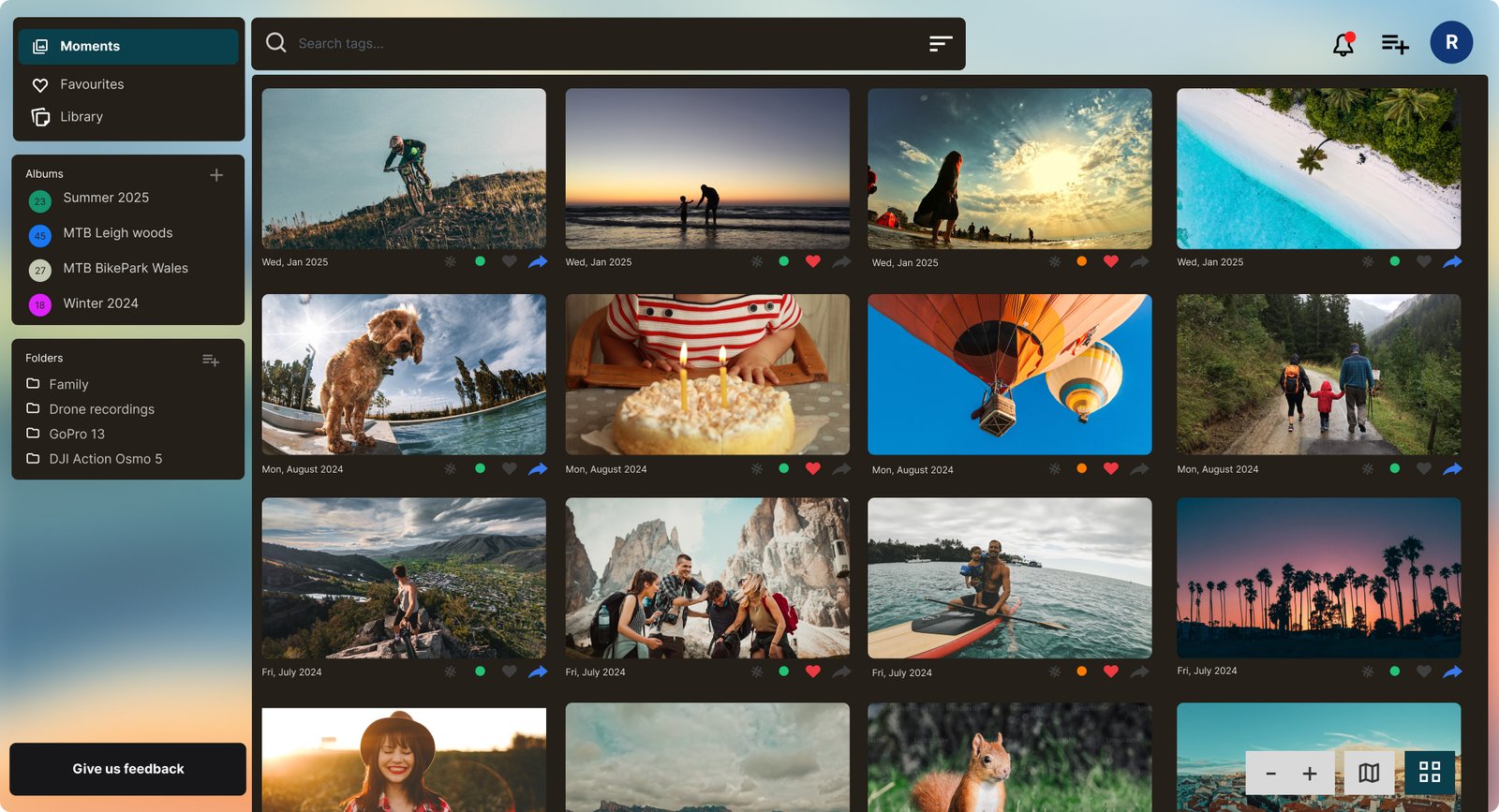Open the Moments section

click(128, 46)
